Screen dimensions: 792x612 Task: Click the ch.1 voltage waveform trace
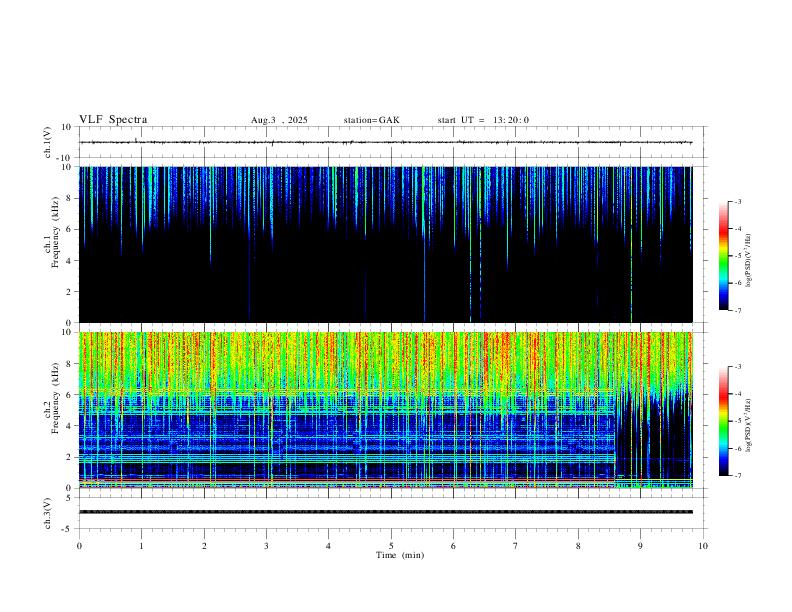pyautogui.click(x=385, y=142)
